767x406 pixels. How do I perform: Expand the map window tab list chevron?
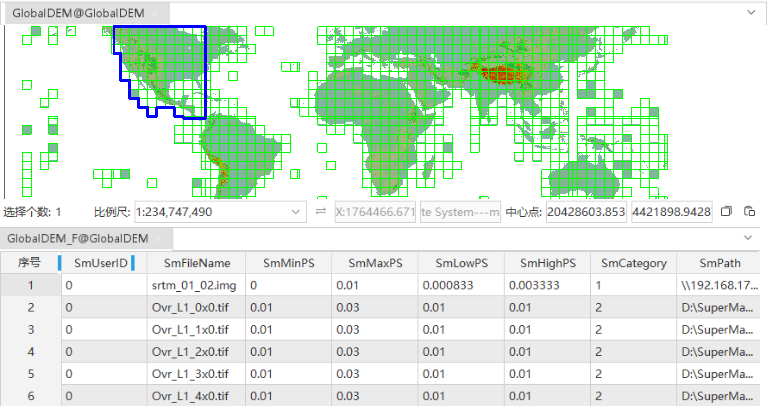[752, 11]
